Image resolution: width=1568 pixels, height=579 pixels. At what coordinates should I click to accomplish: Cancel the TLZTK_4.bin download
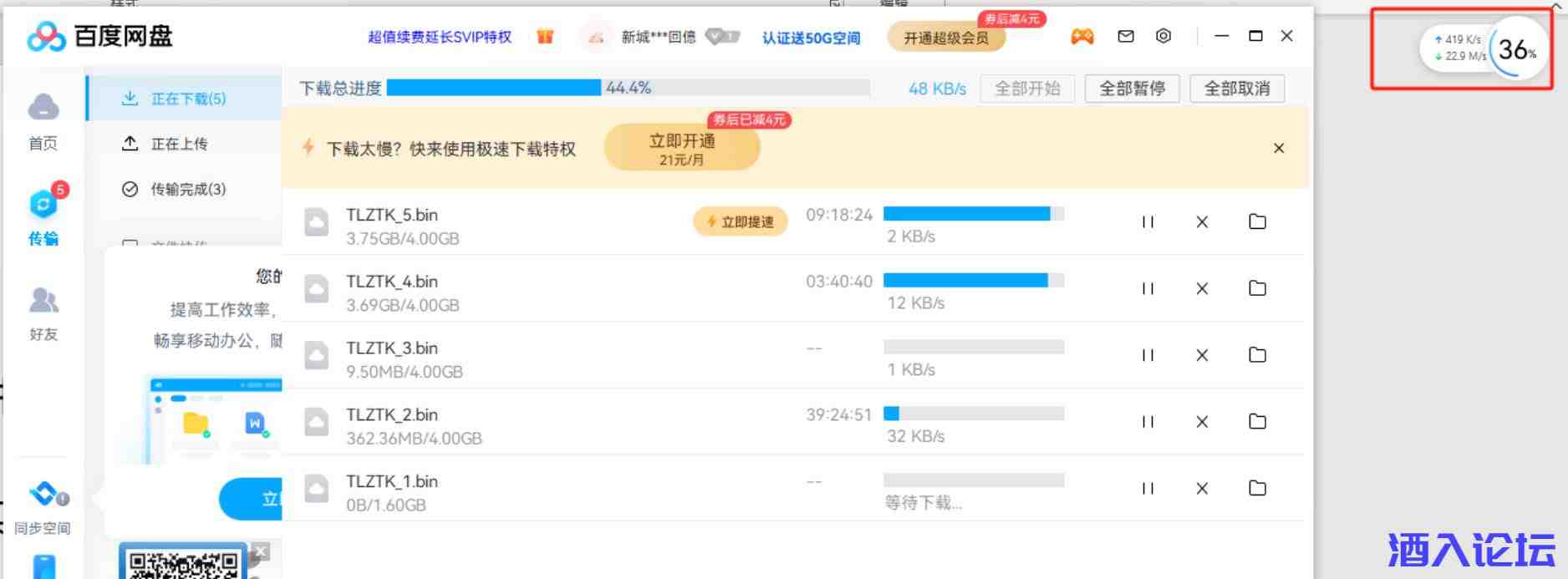[x=1202, y=288]
